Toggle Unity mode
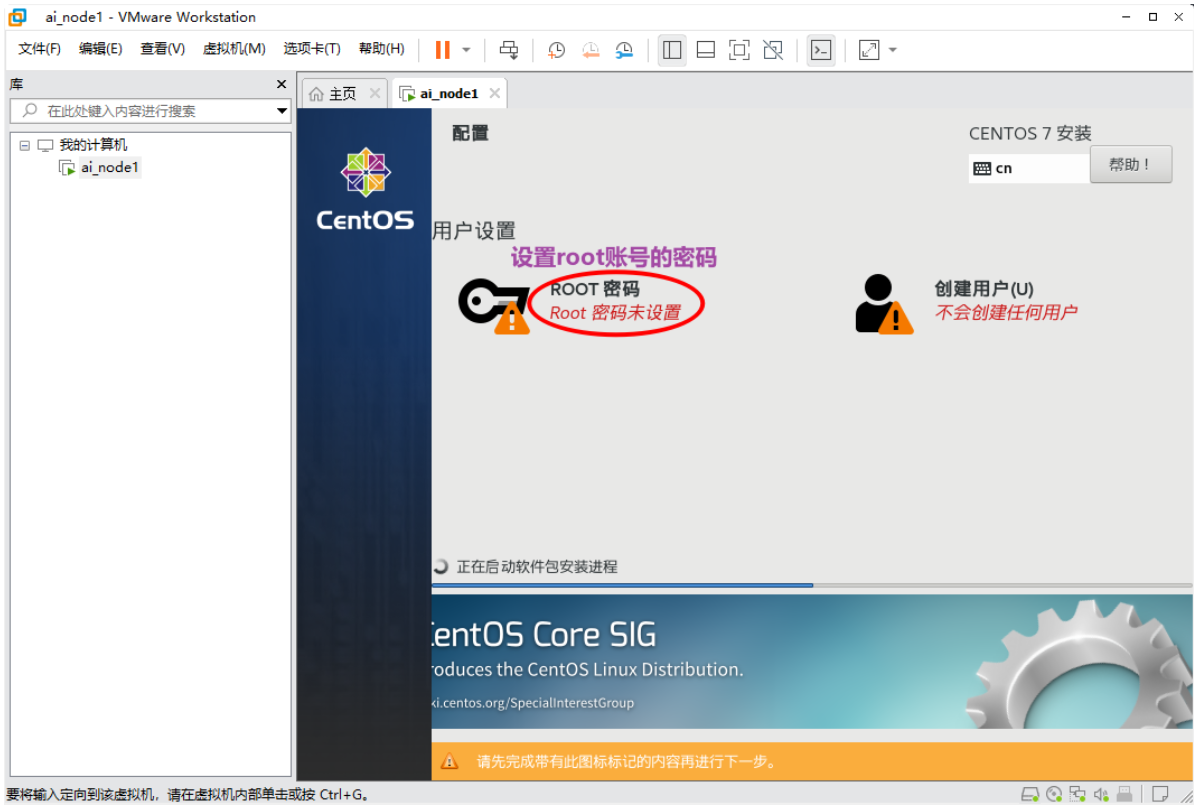 pos(772,49)
